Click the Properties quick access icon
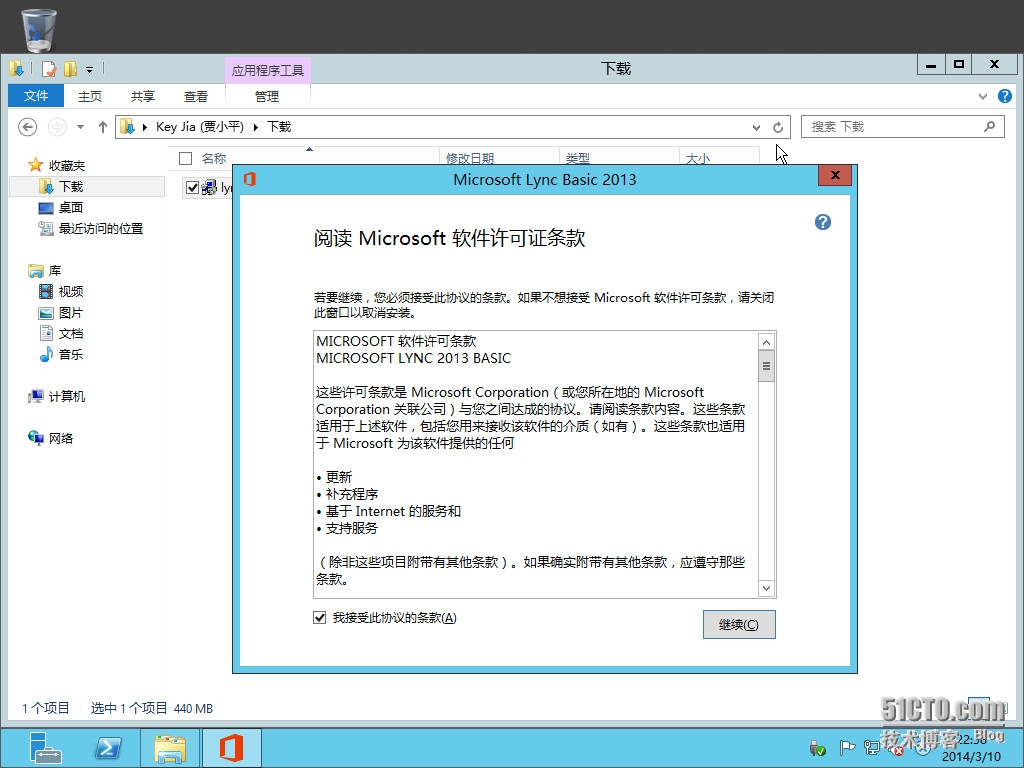Screen dimensions: 1024x768 click(50, 69)
